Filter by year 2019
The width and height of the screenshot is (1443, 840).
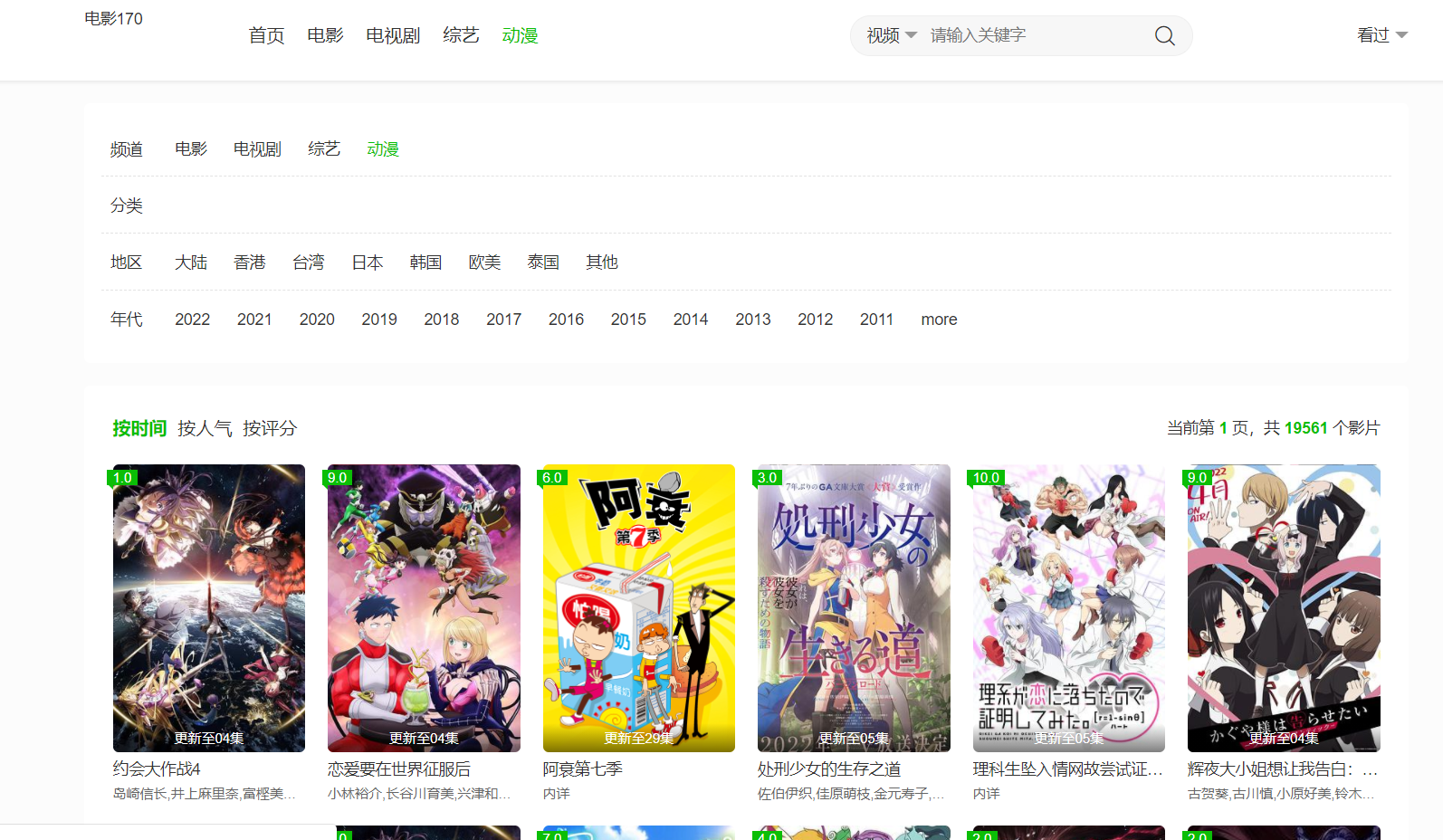point(379,320)
